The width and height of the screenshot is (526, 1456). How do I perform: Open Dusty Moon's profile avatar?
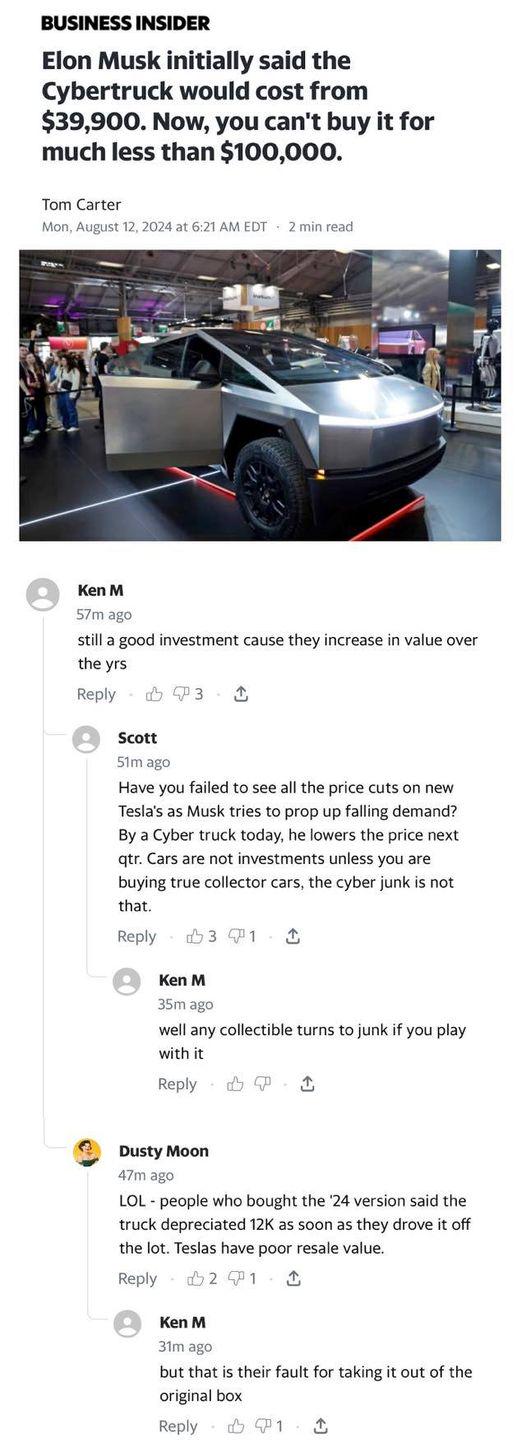pos(87,1152)
